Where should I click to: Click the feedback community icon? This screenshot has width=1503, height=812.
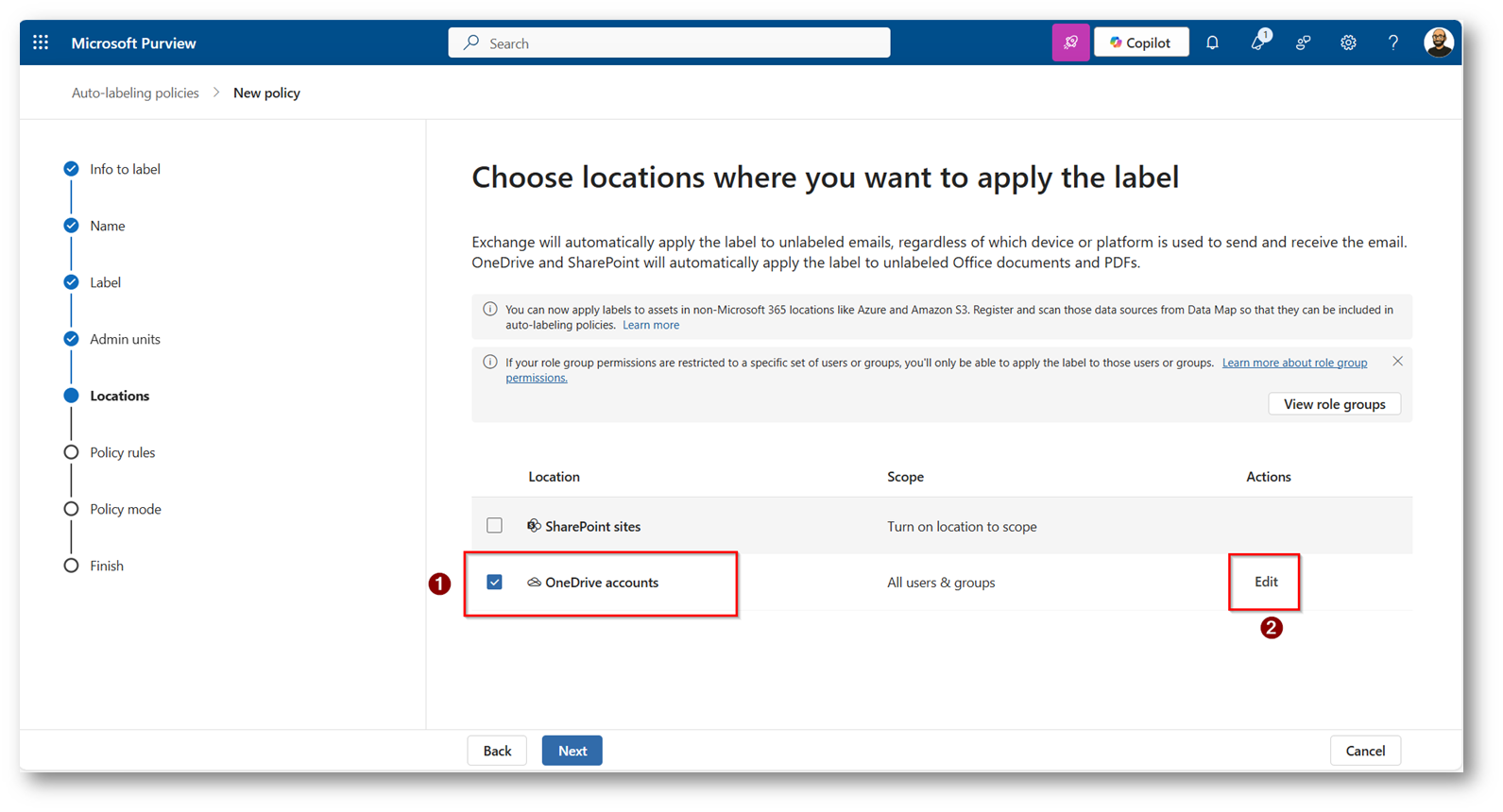click(x=1303, y=42)
